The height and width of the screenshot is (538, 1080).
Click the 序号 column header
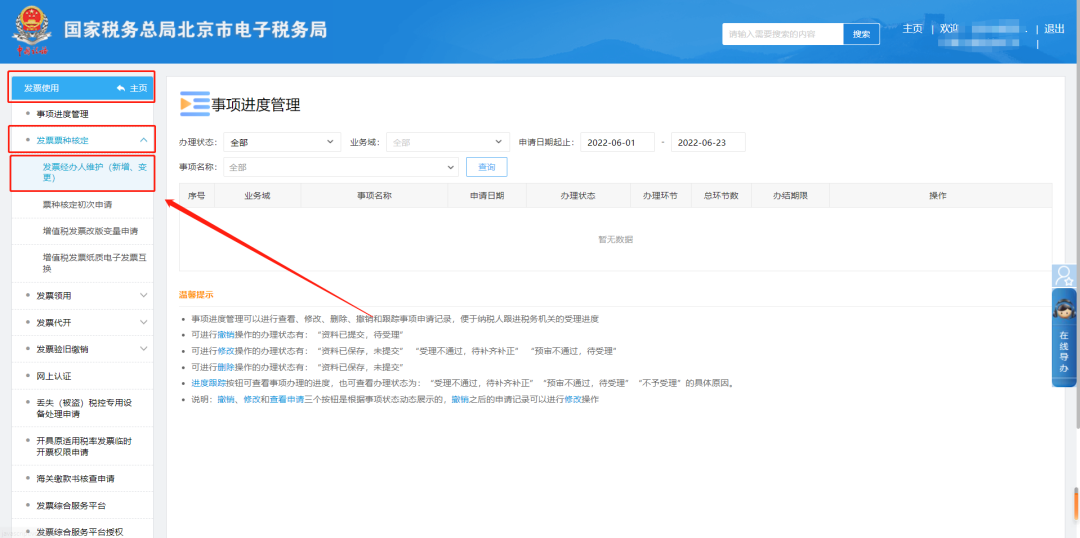coord(197,196)
